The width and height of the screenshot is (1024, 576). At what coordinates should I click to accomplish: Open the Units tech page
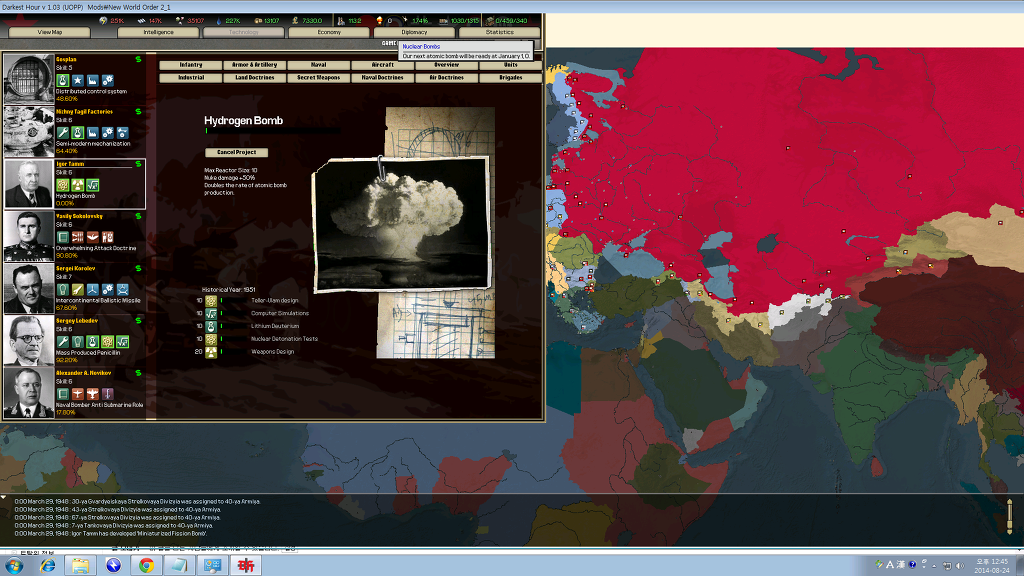511,65
